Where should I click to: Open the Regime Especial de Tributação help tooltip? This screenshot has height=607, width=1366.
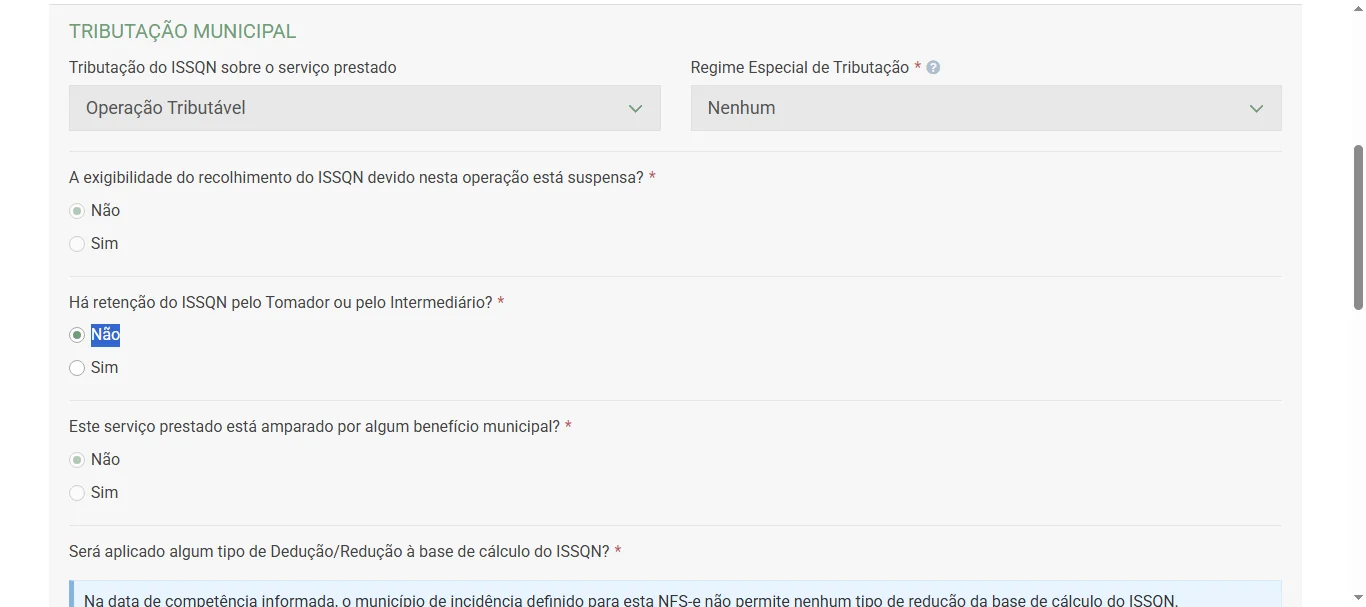click(x=932, y=66)
